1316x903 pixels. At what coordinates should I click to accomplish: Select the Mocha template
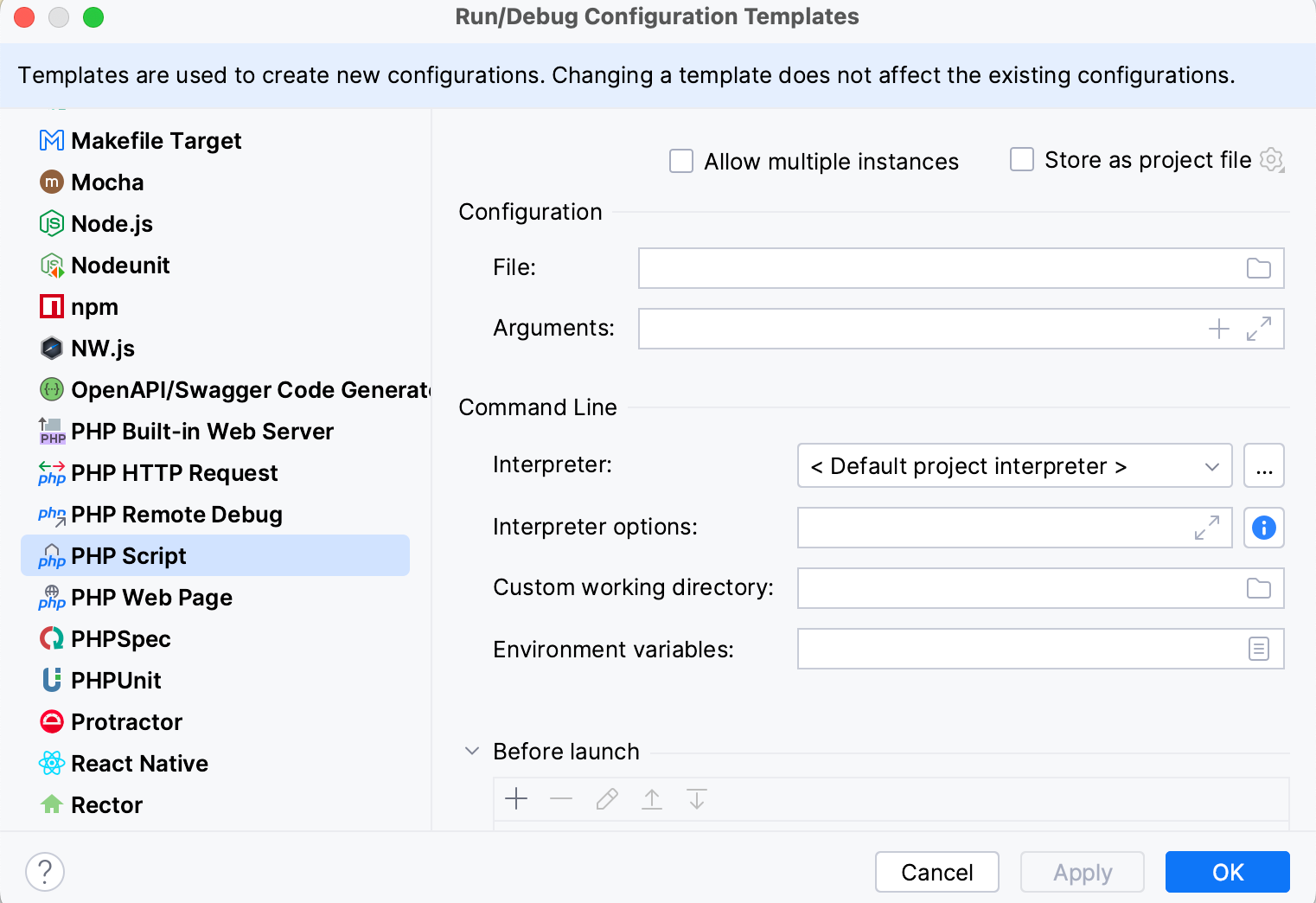[x=215, y=182]
